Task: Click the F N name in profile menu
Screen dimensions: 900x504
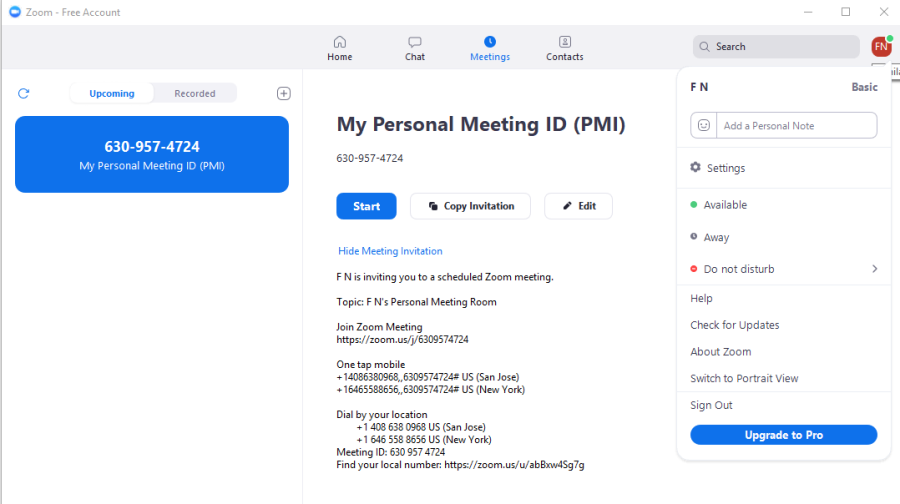Action: point(699,87)
